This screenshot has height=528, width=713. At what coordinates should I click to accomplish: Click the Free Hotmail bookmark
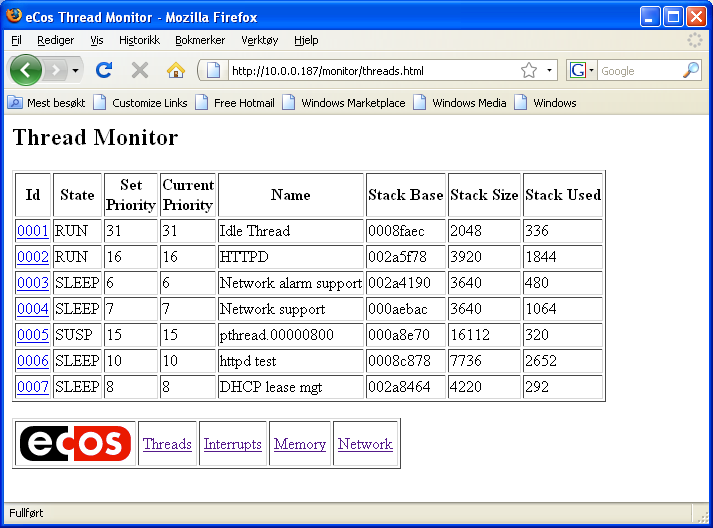click(235, 103)
